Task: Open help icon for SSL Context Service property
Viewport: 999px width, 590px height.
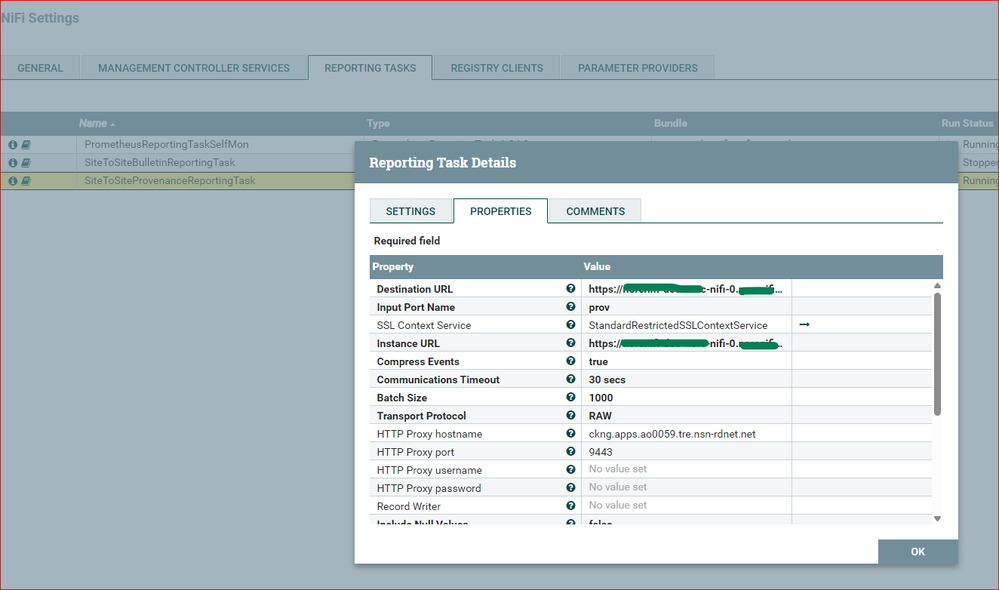Action: point(571,325)
